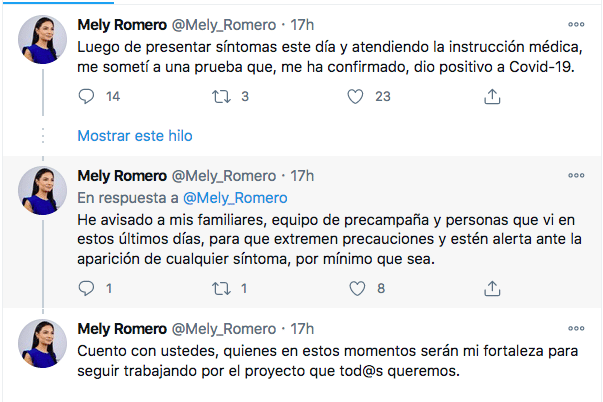603x402 pixels.
Task: Reply to the 'He avisado a mis familiares' tweet
Action: (86, 288)
